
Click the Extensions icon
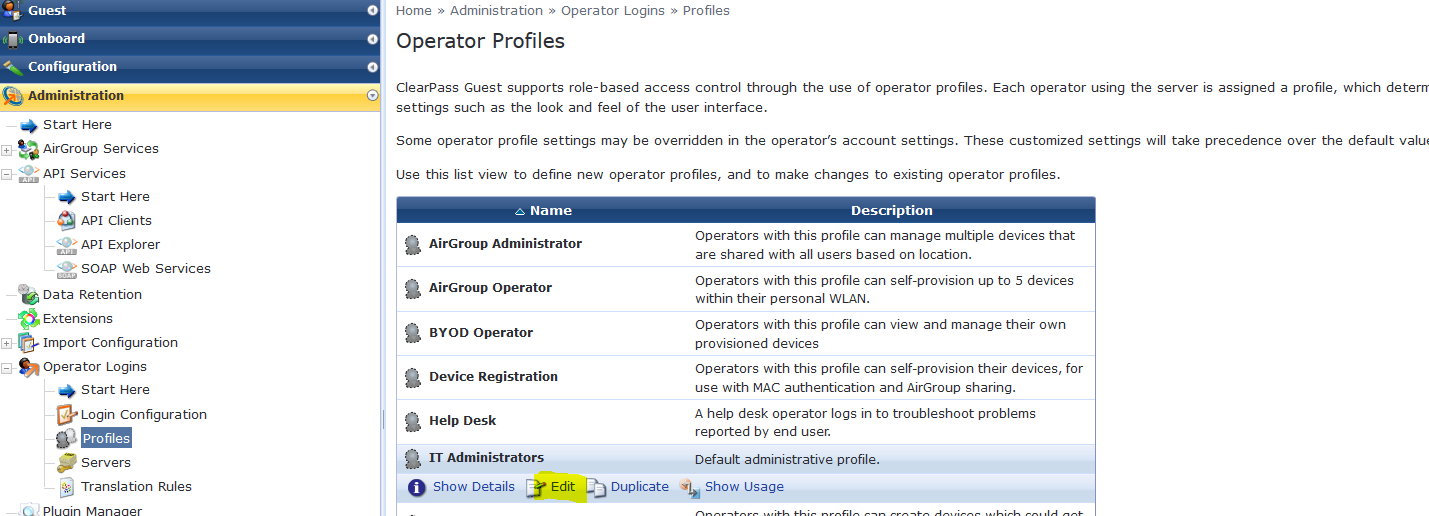[28, 319]
